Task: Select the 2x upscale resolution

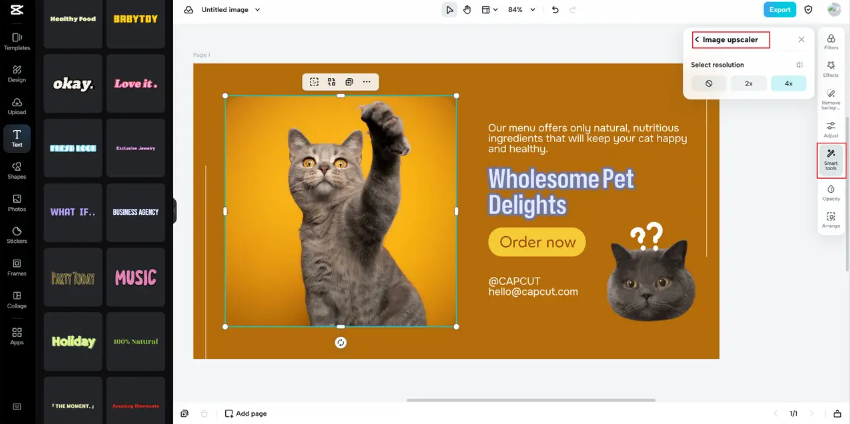Action: 749,83
